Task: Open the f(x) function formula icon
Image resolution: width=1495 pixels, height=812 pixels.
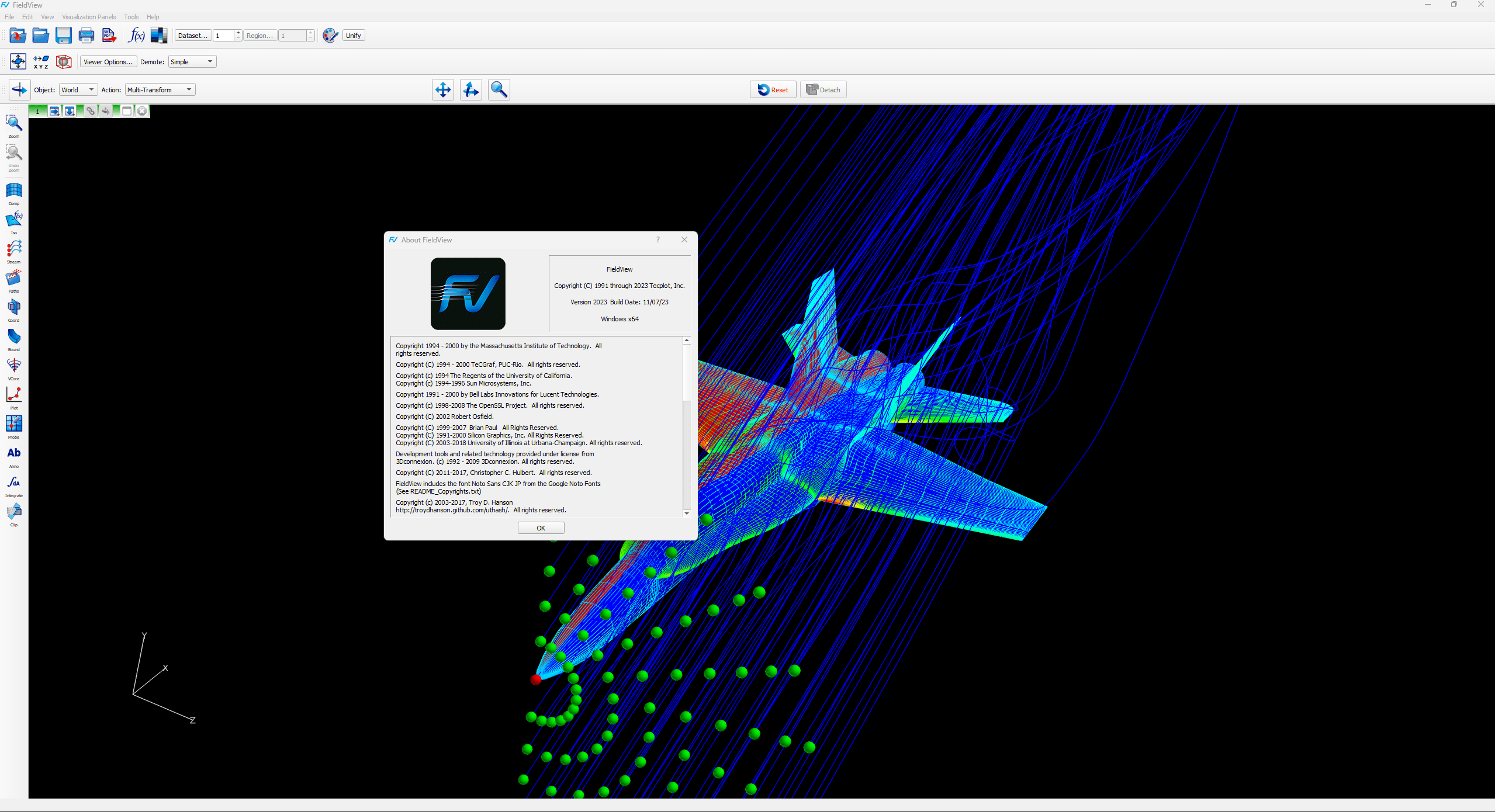Action: [136, 36]
